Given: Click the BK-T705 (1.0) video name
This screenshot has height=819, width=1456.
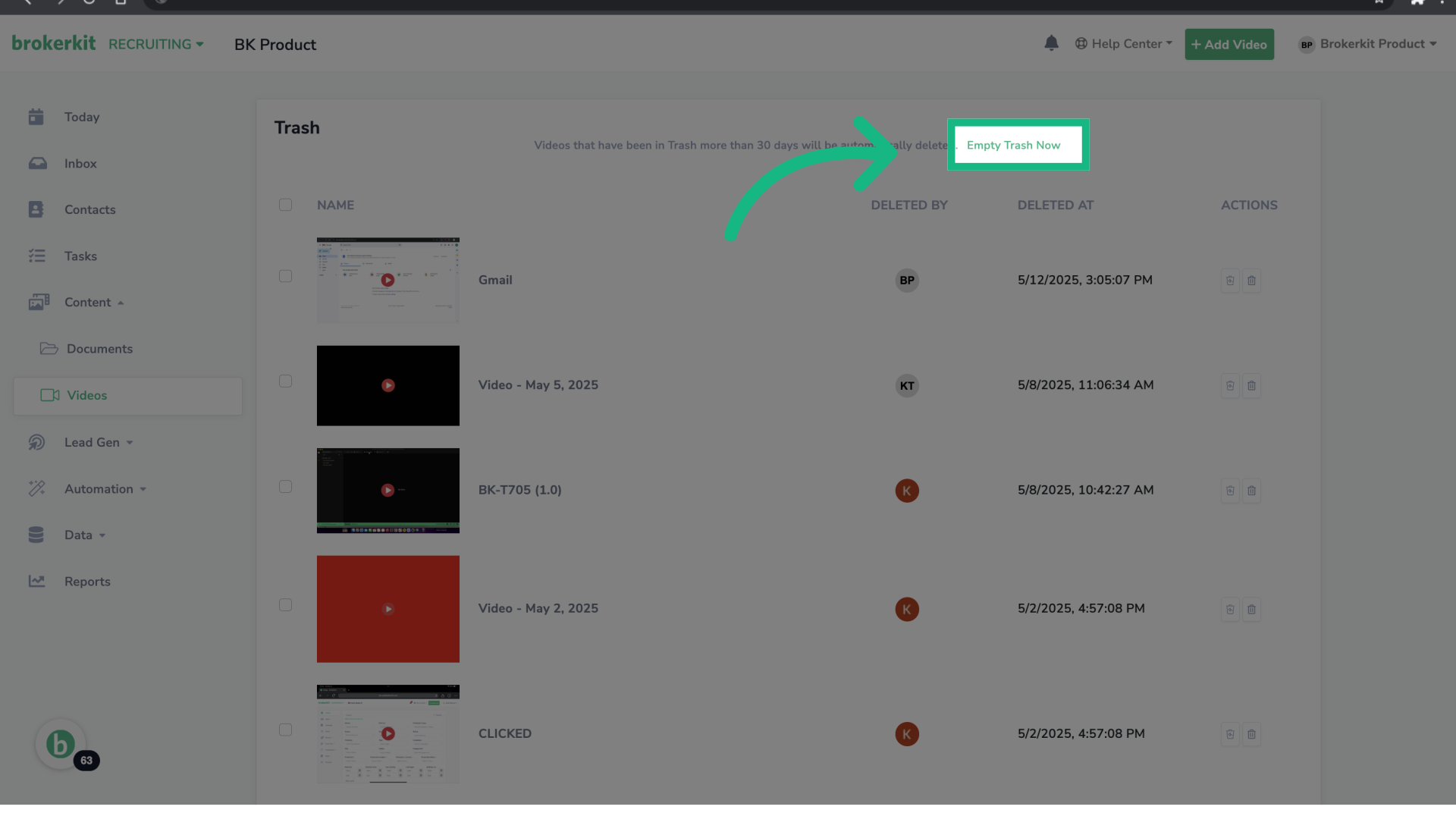Looking at the screenshot, I should click(520, 491).
